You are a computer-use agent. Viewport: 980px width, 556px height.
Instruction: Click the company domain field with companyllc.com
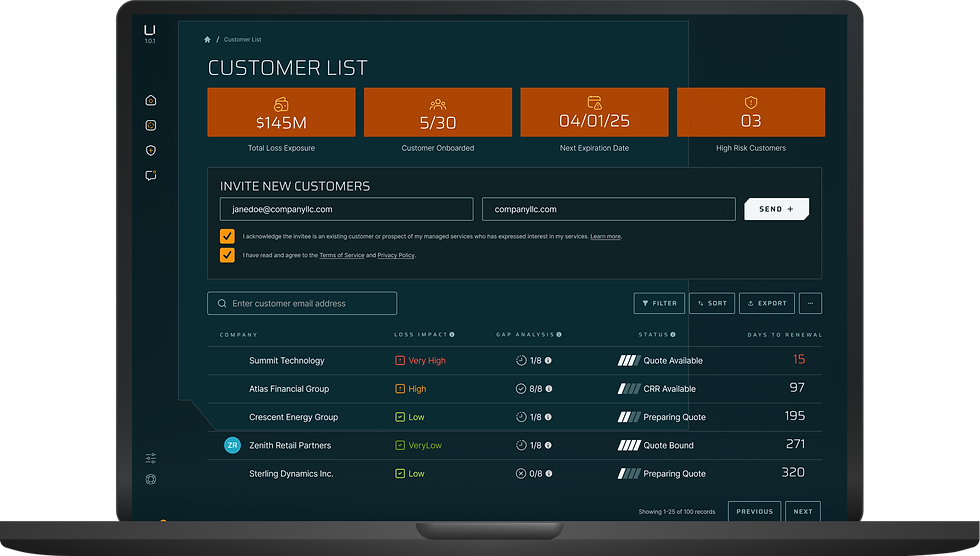pos(609,209)
